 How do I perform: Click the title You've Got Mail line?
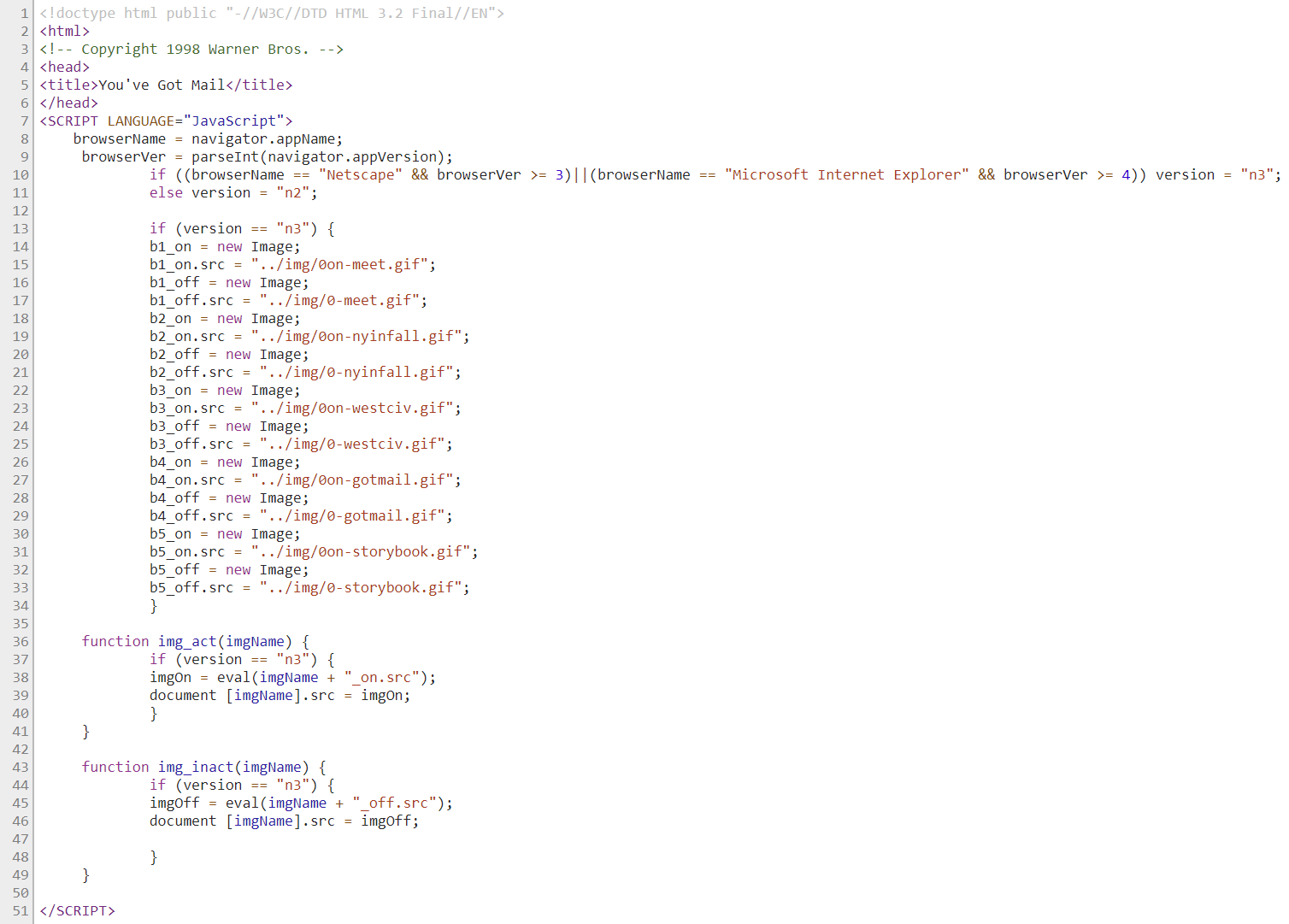tap(166, 85)
